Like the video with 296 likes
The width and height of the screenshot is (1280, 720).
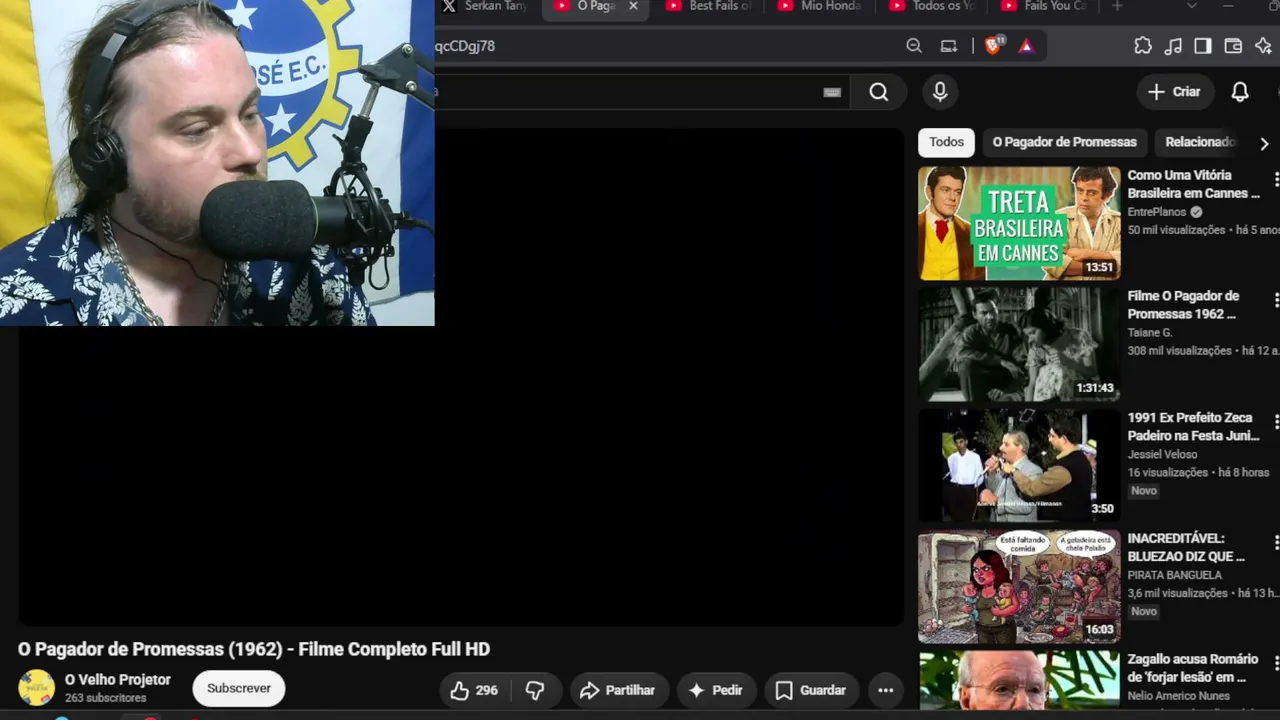474,690
